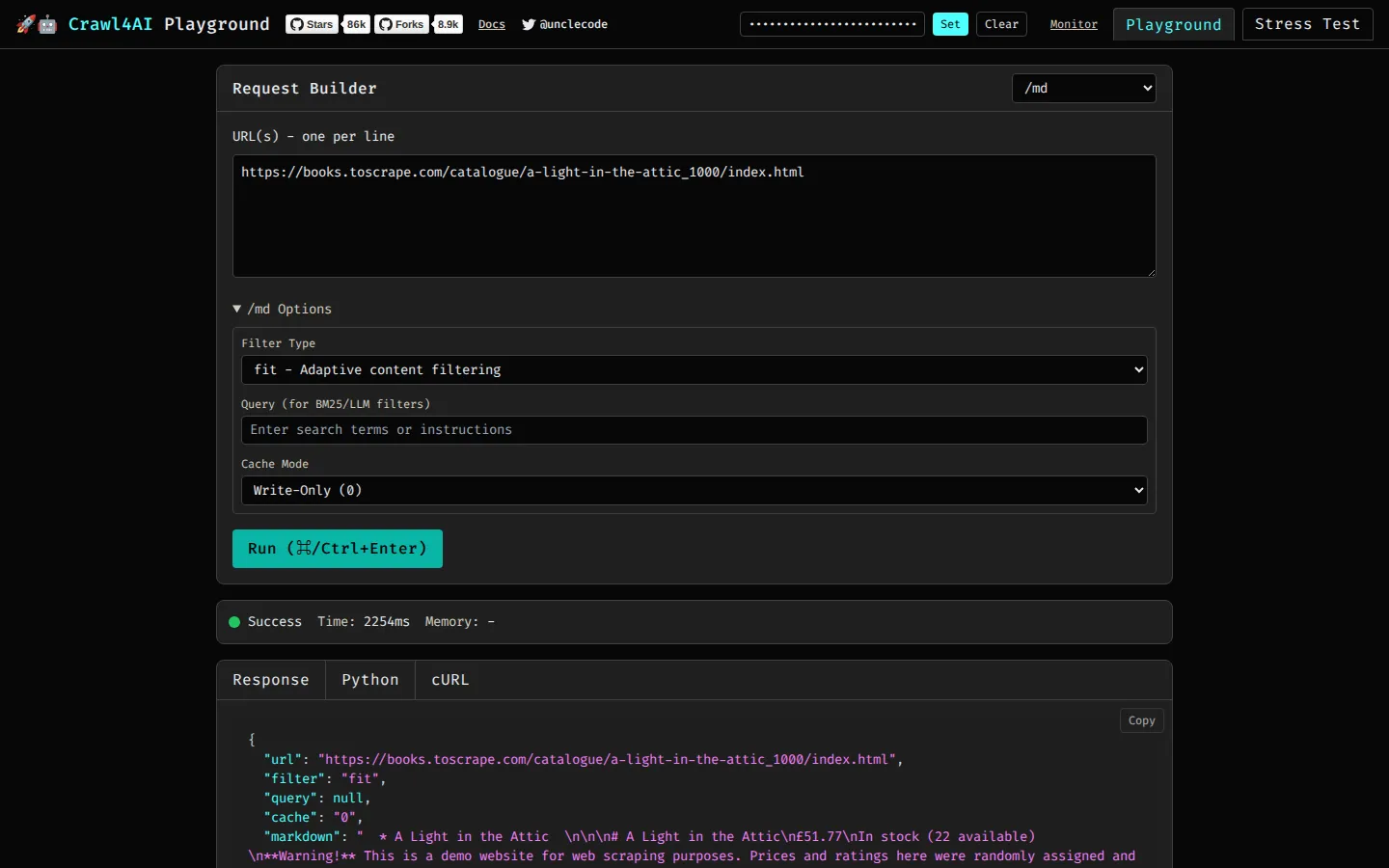Open the Cache Mode dropdown

694,490
